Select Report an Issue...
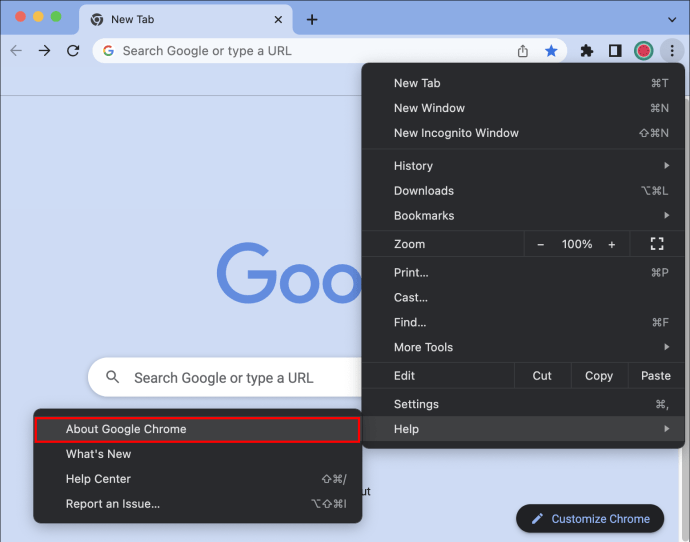The height and width of the screenshot is (542, 690). (x=198, y=504)
